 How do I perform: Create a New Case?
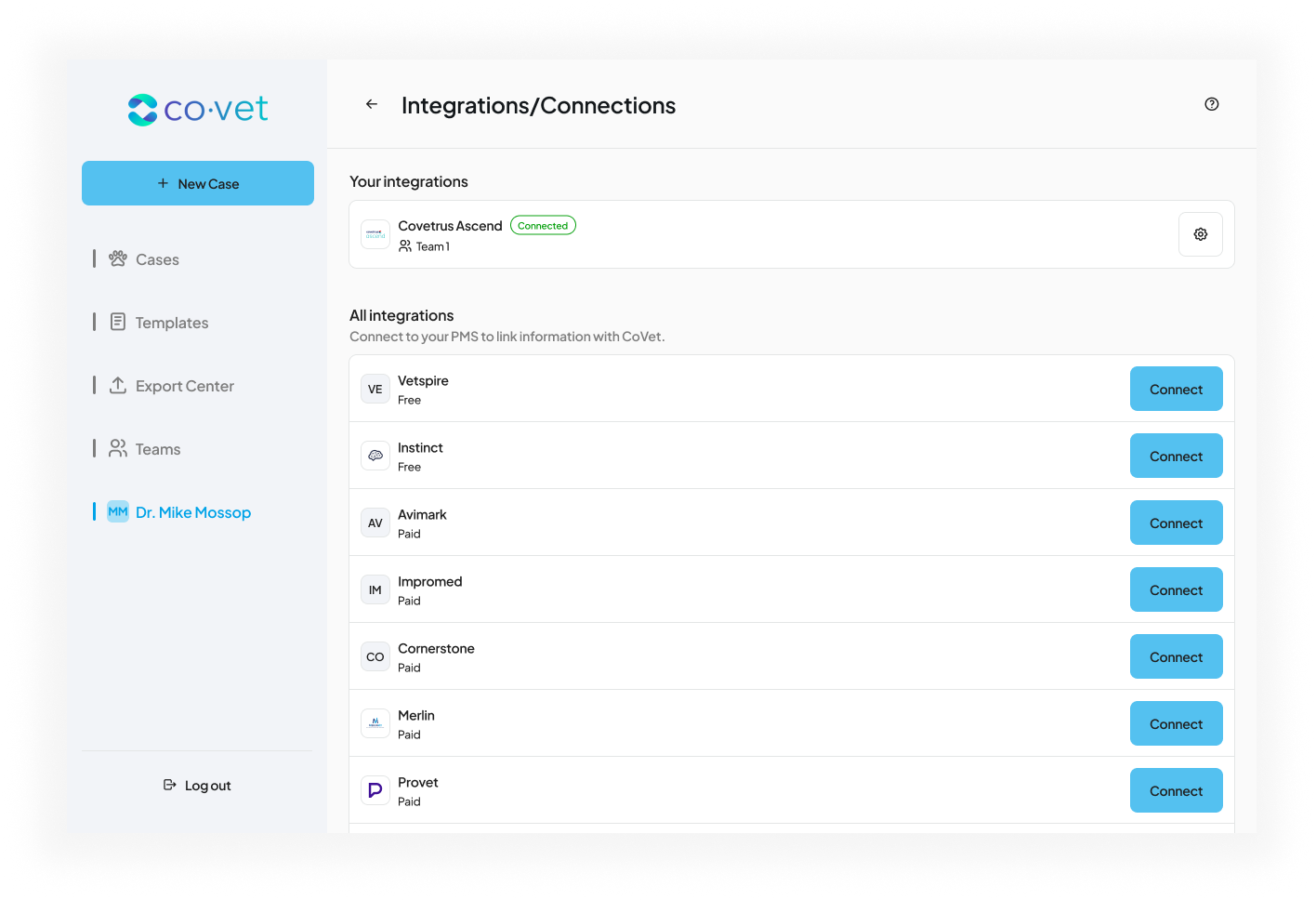(198, 183)
